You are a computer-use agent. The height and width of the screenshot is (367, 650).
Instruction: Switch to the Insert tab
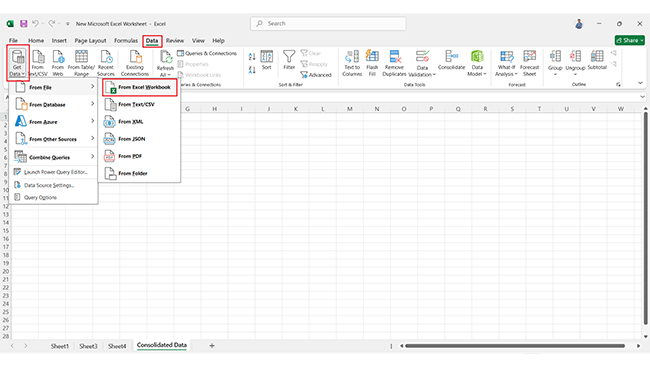pyautogui.click(x=59, y=41)
